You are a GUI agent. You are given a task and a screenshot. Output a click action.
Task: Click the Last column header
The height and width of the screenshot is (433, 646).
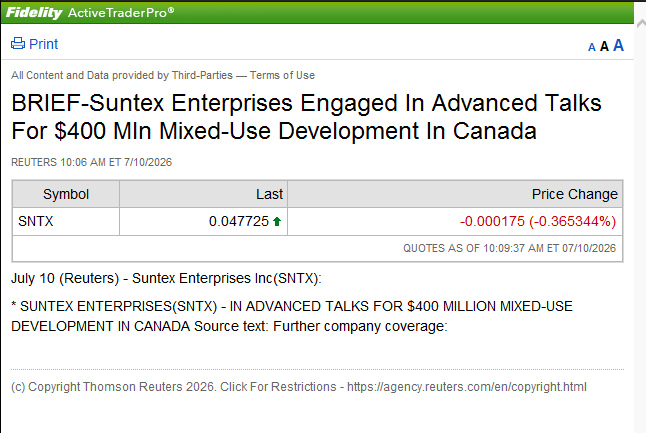tap(204, 194)
